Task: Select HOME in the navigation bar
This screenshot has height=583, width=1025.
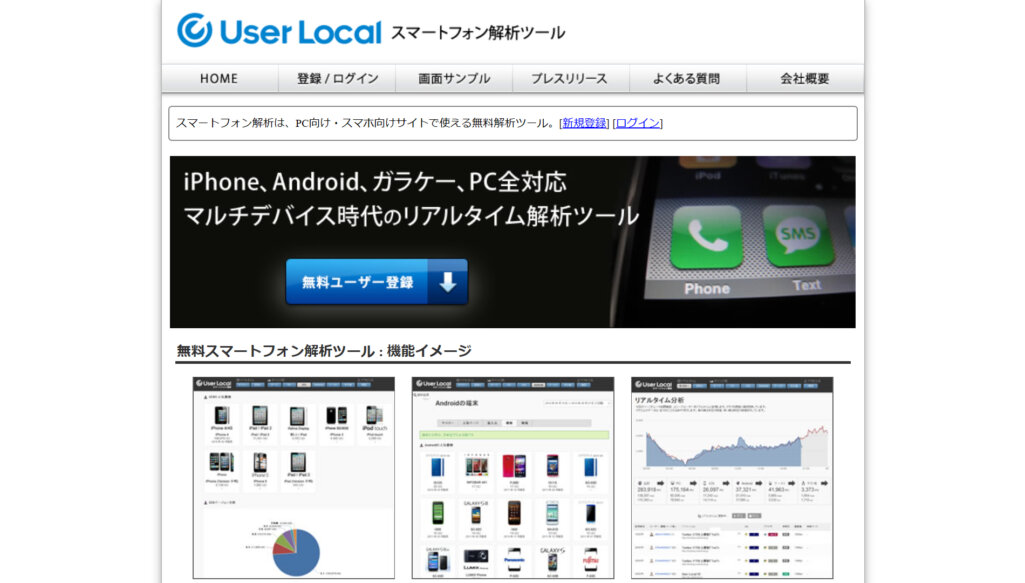Action: pos(218,77)
